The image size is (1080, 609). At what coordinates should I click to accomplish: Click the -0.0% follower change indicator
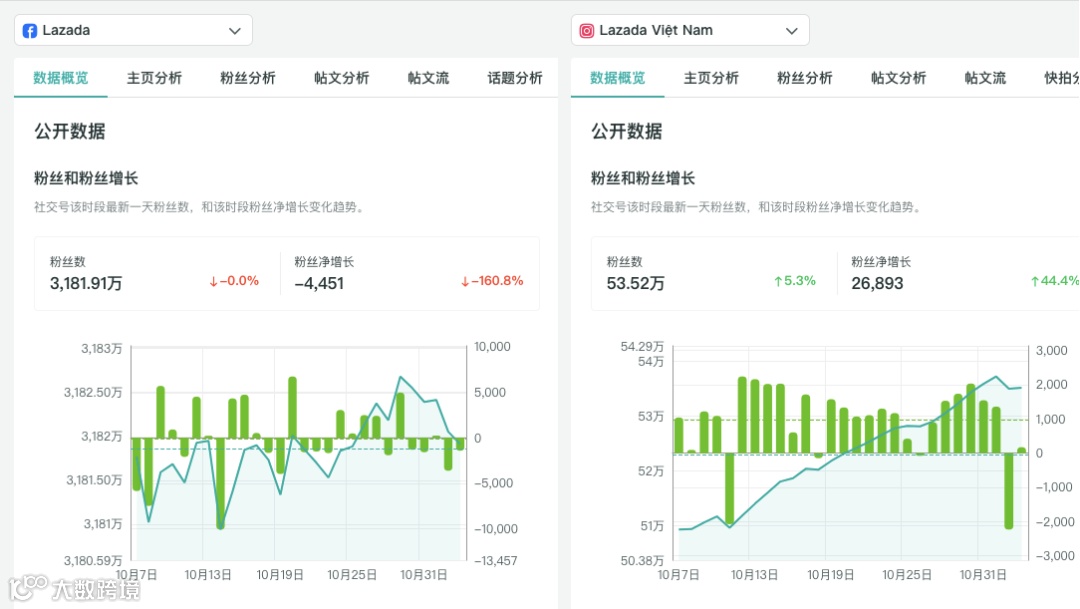pos(234,281)
